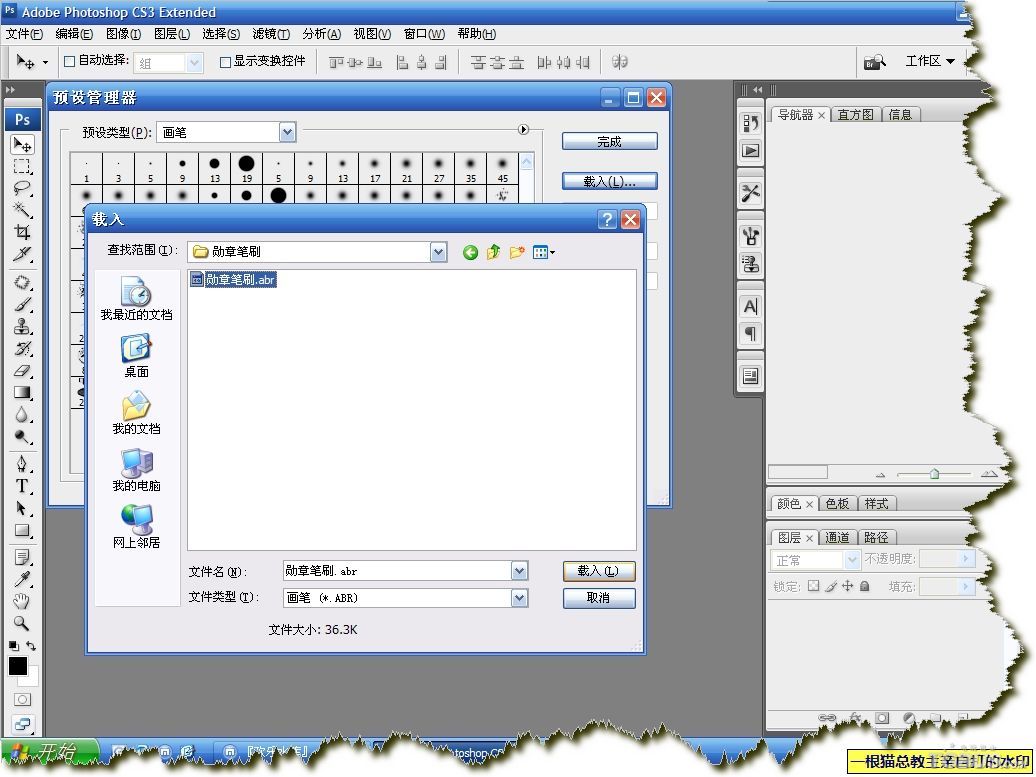Click the navigator zoom slider handle
Image resolution: width=1036 pixels, height=777 pixels.
pos(934,474)
